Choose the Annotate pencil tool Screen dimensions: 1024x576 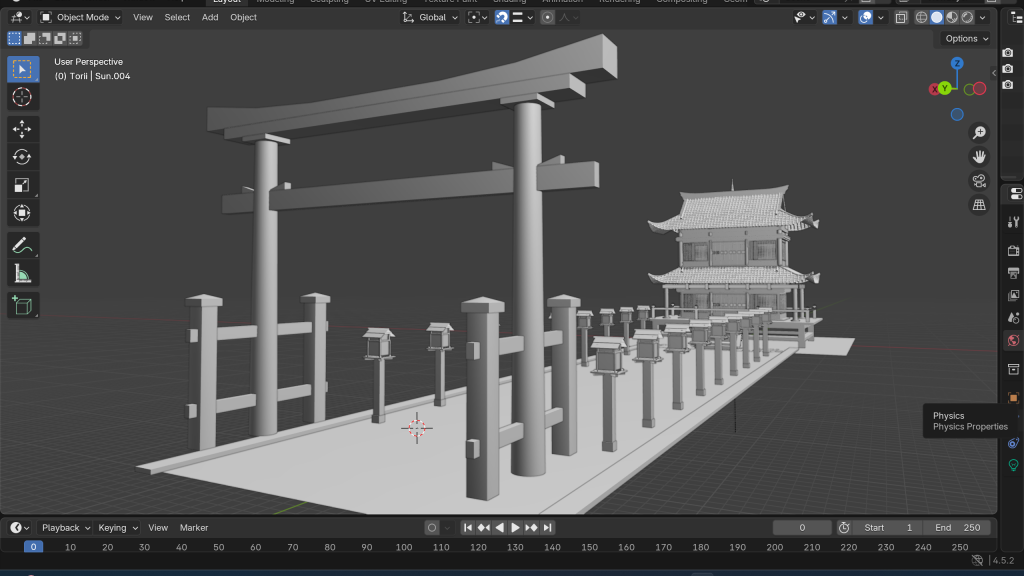pyautogui.click(x=23, y=245)
